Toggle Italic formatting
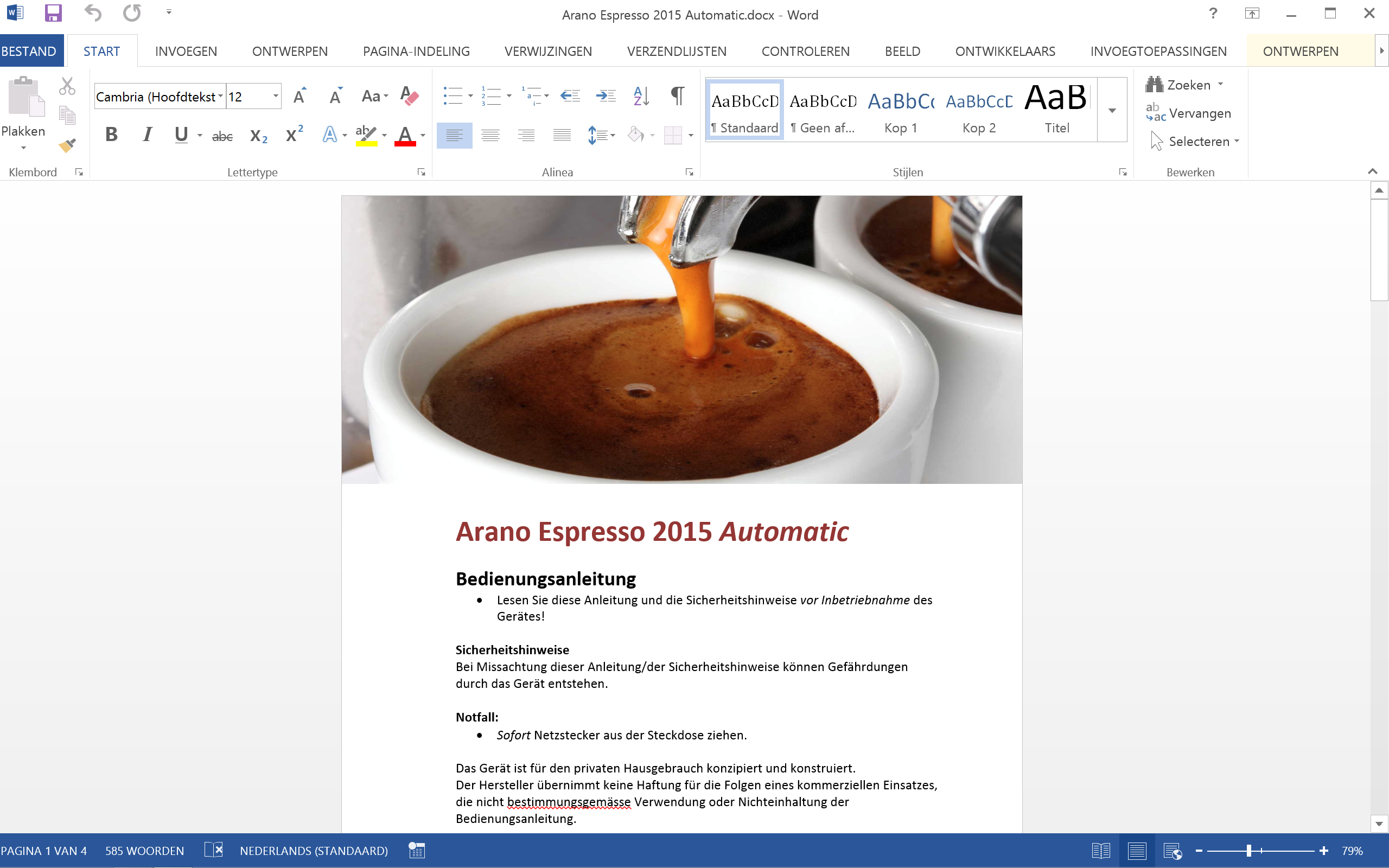This screenshot has width=1389, height=868. [147, 135]
